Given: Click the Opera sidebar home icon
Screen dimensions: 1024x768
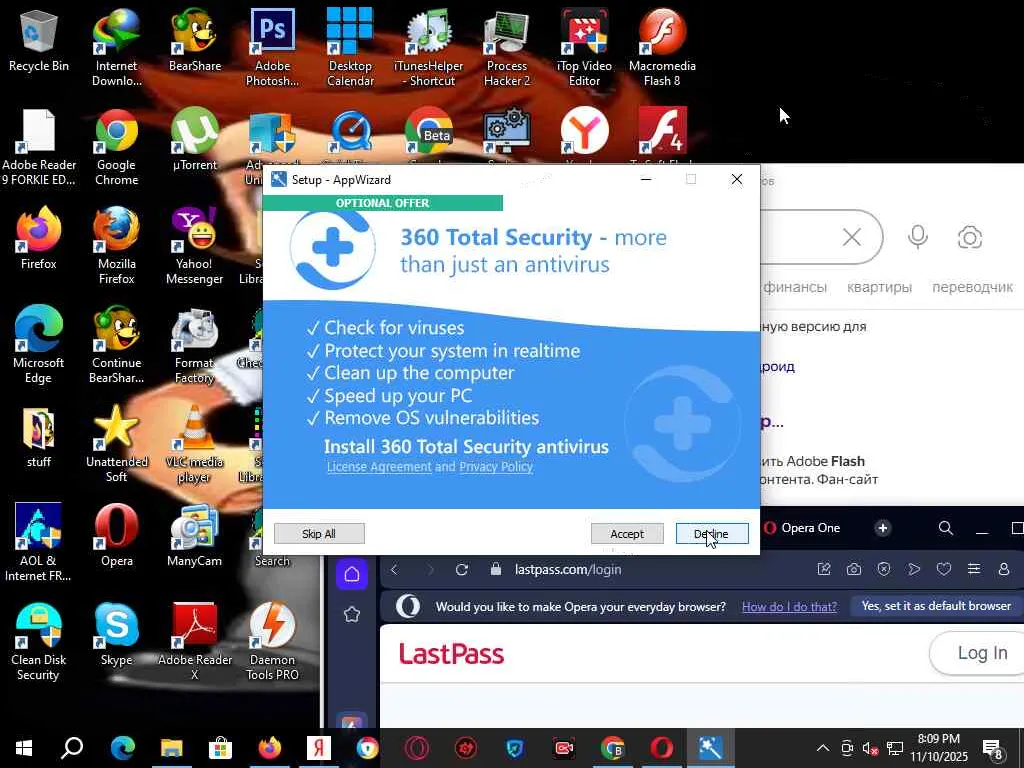Looking at the screenshot, I should click(352, 575).
